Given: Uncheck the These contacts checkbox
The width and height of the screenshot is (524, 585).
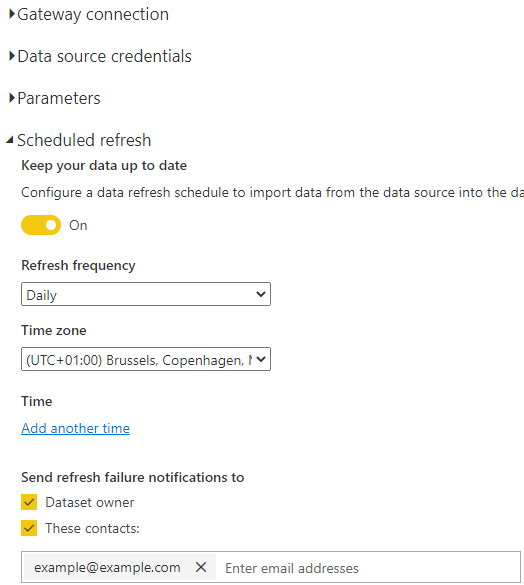Looking at the screenshot, I should 29,528.
